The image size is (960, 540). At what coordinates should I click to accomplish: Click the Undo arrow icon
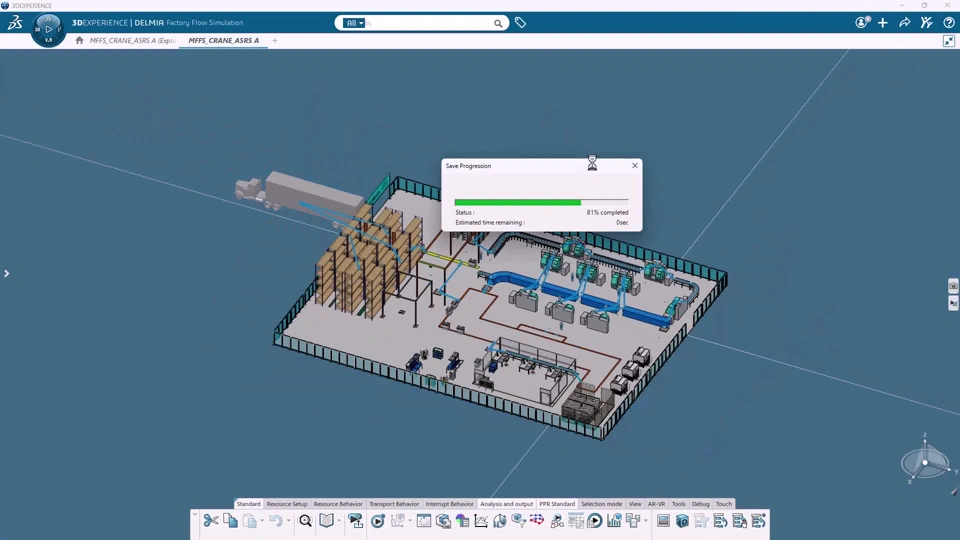[275, 521]
